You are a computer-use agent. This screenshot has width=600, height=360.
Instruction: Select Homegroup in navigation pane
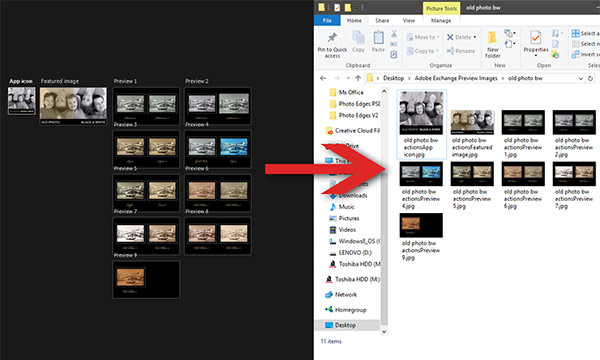tap(346, 310)
